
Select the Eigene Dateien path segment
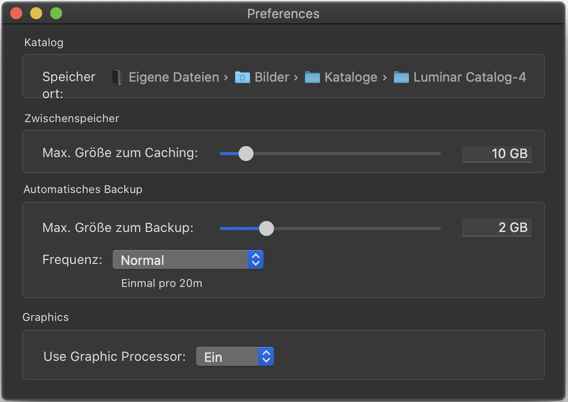(174, 77)
